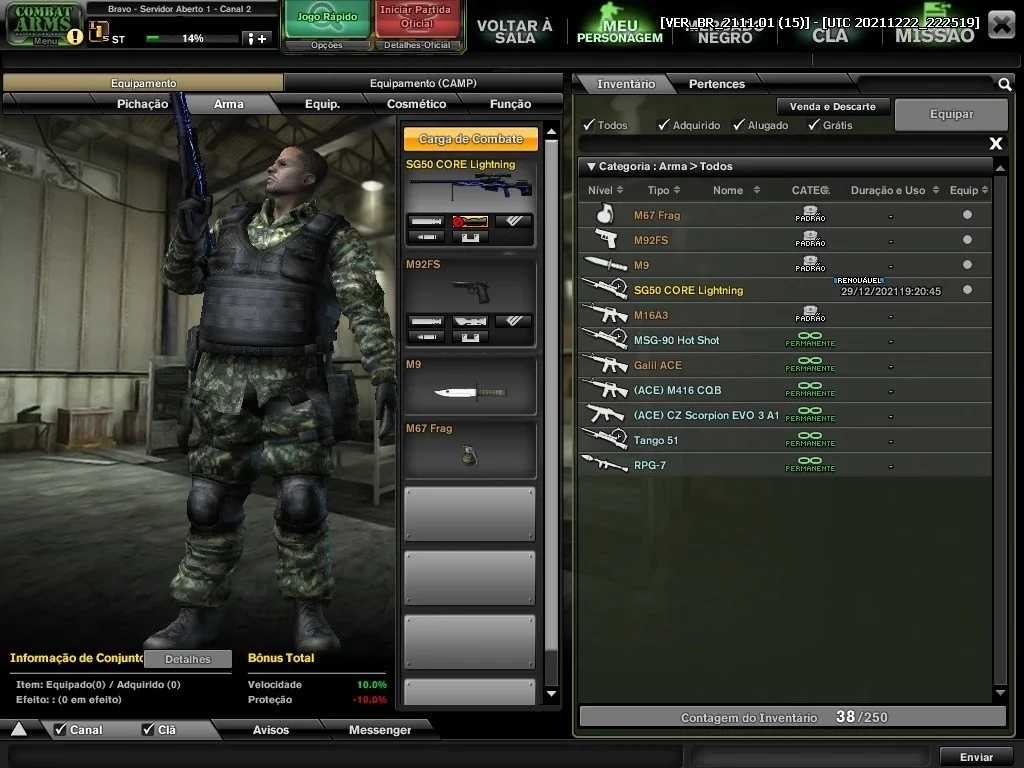This screenshot has height=768, width=1024.
Task: Open the Combat Arms menu logo
Action: click(42, 23)
